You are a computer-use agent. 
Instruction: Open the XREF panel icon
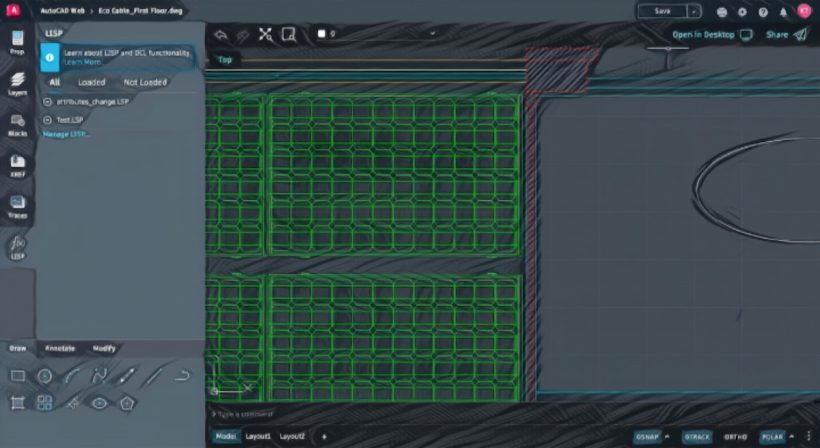17,165
